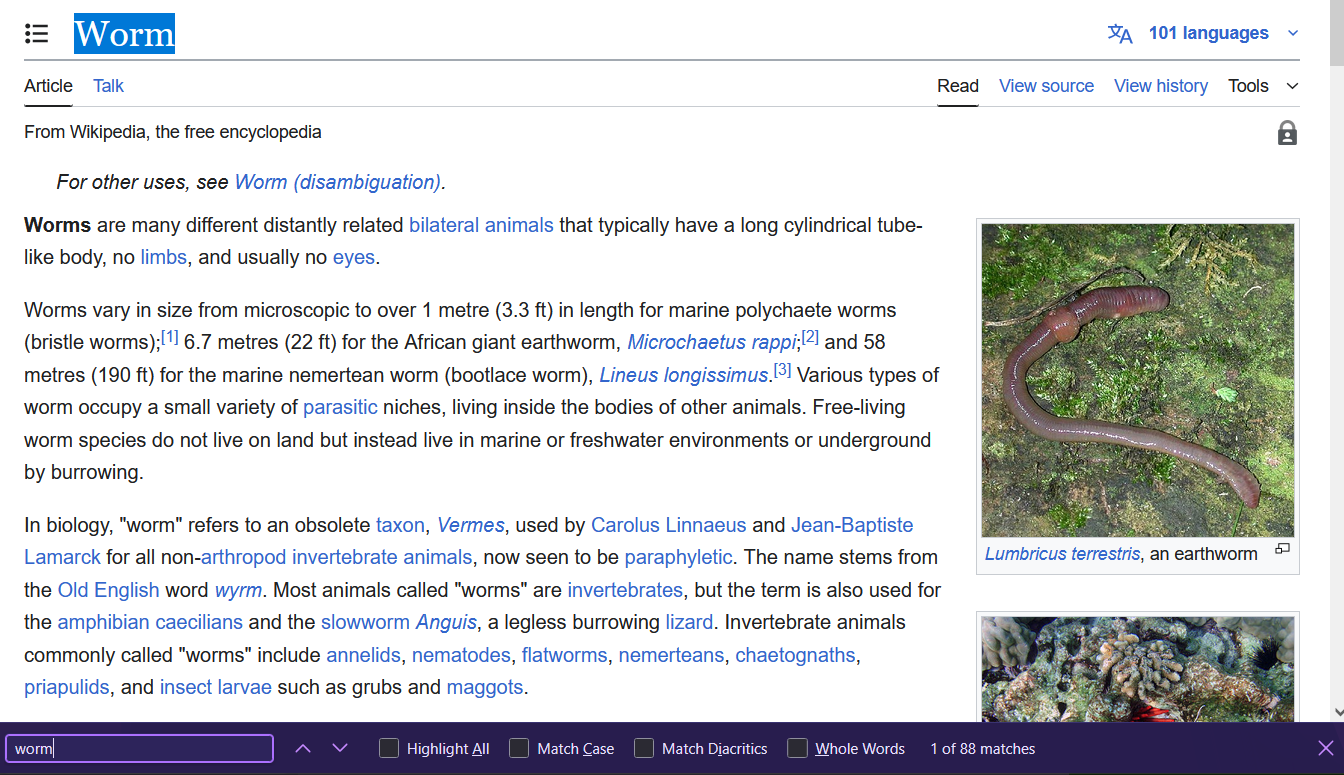The width and height of the screenshot is (1344, 775).
Task: Go to next find match arrow
Action: point(340,748)
